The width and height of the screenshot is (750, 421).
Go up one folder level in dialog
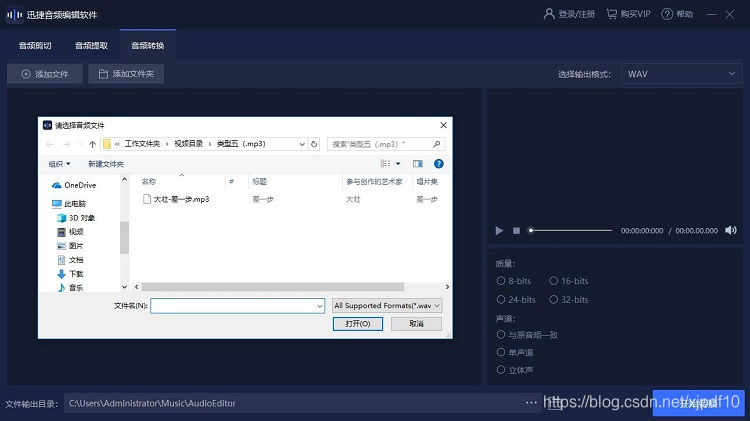pos(92,144)
